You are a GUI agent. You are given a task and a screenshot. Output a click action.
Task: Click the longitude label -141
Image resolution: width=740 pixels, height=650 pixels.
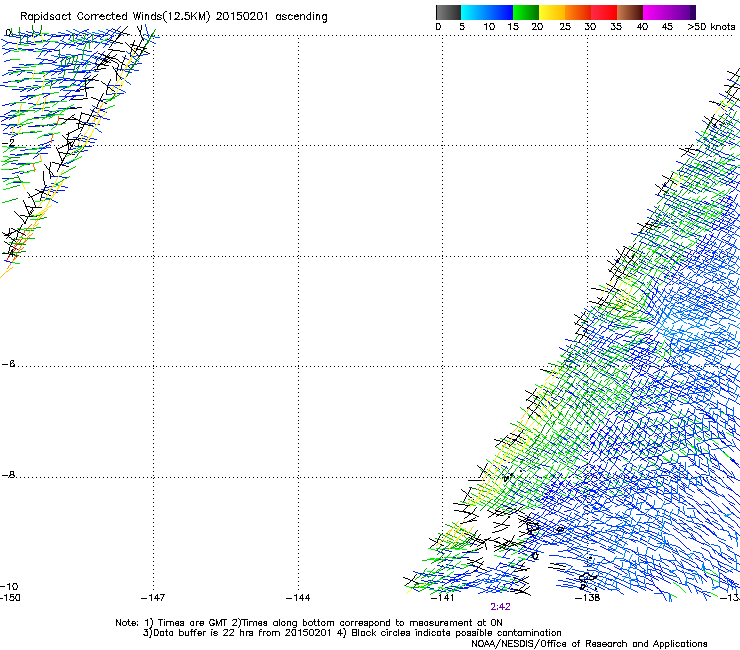point(442,598)
